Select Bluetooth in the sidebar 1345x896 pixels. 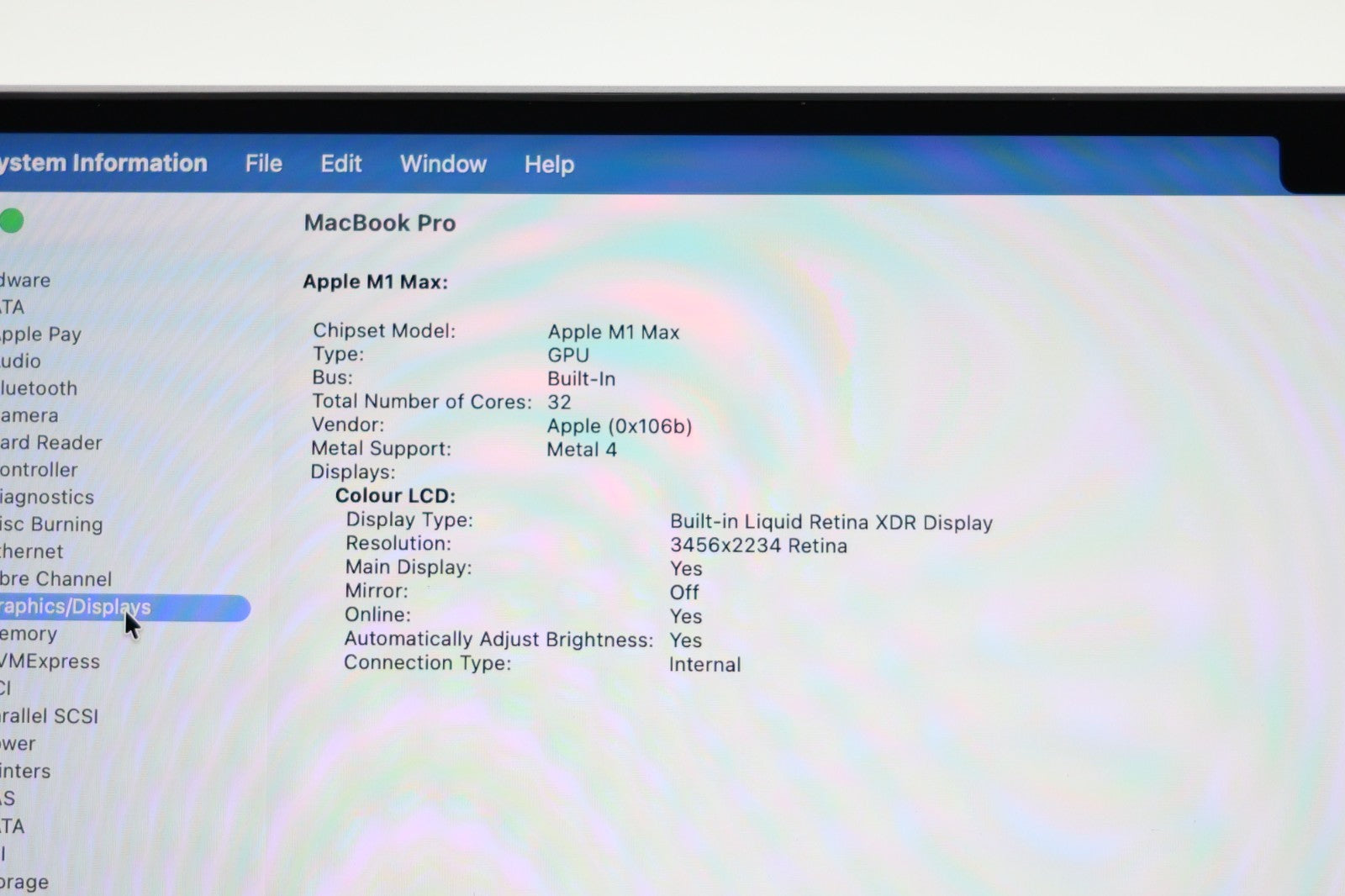point(39,388)
